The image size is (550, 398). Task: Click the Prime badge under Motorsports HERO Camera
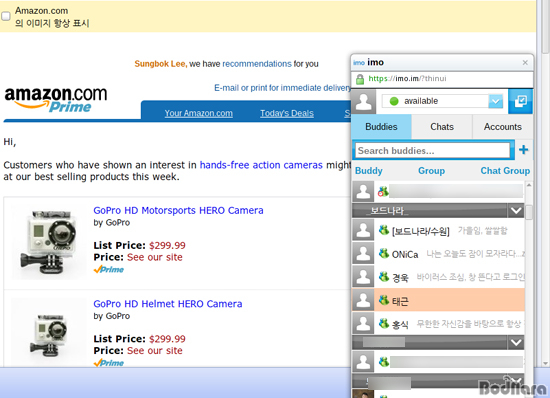click(109, 269)
